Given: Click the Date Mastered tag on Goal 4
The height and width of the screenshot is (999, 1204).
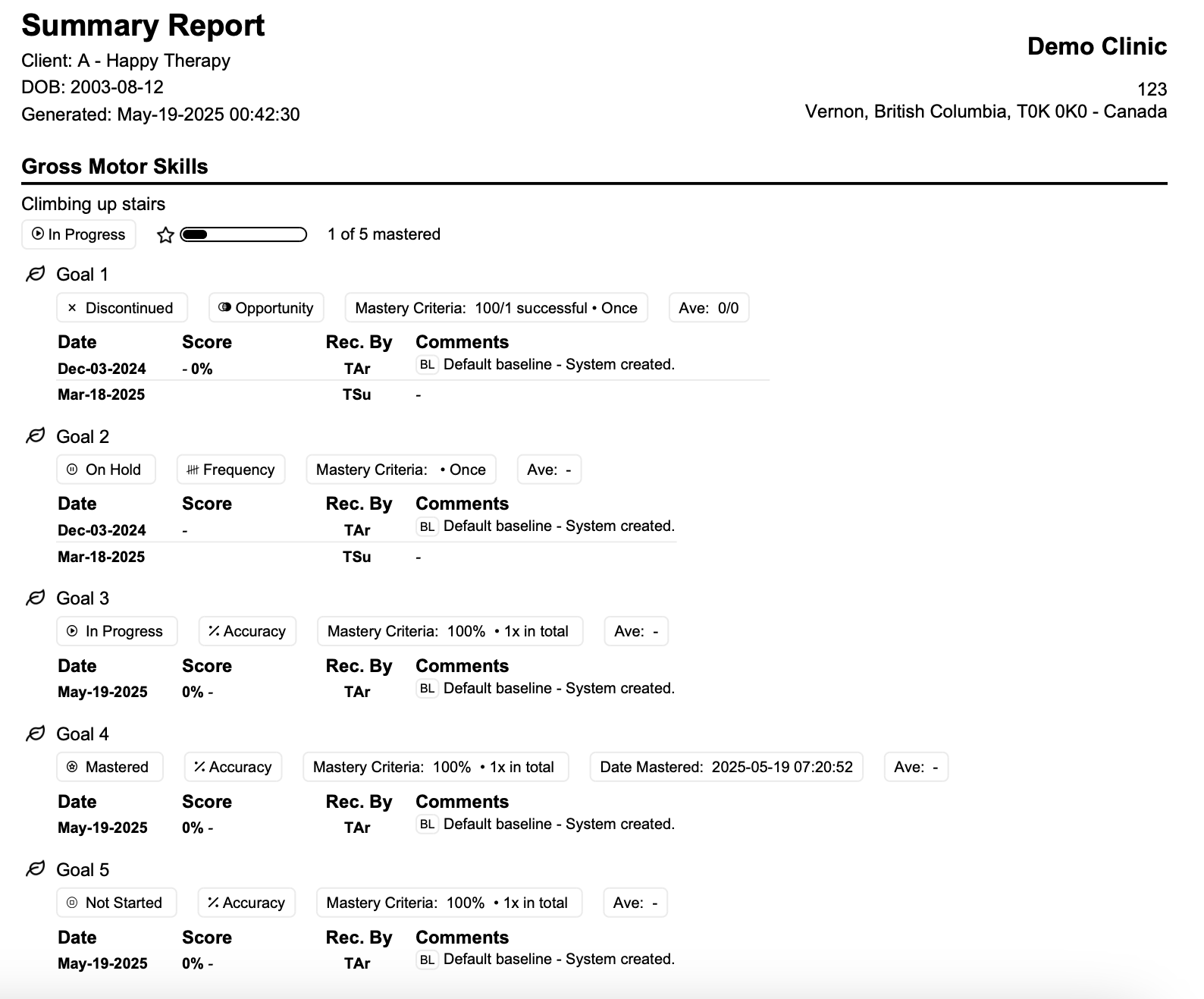Looking at the screenshot, I should point(726,767).
